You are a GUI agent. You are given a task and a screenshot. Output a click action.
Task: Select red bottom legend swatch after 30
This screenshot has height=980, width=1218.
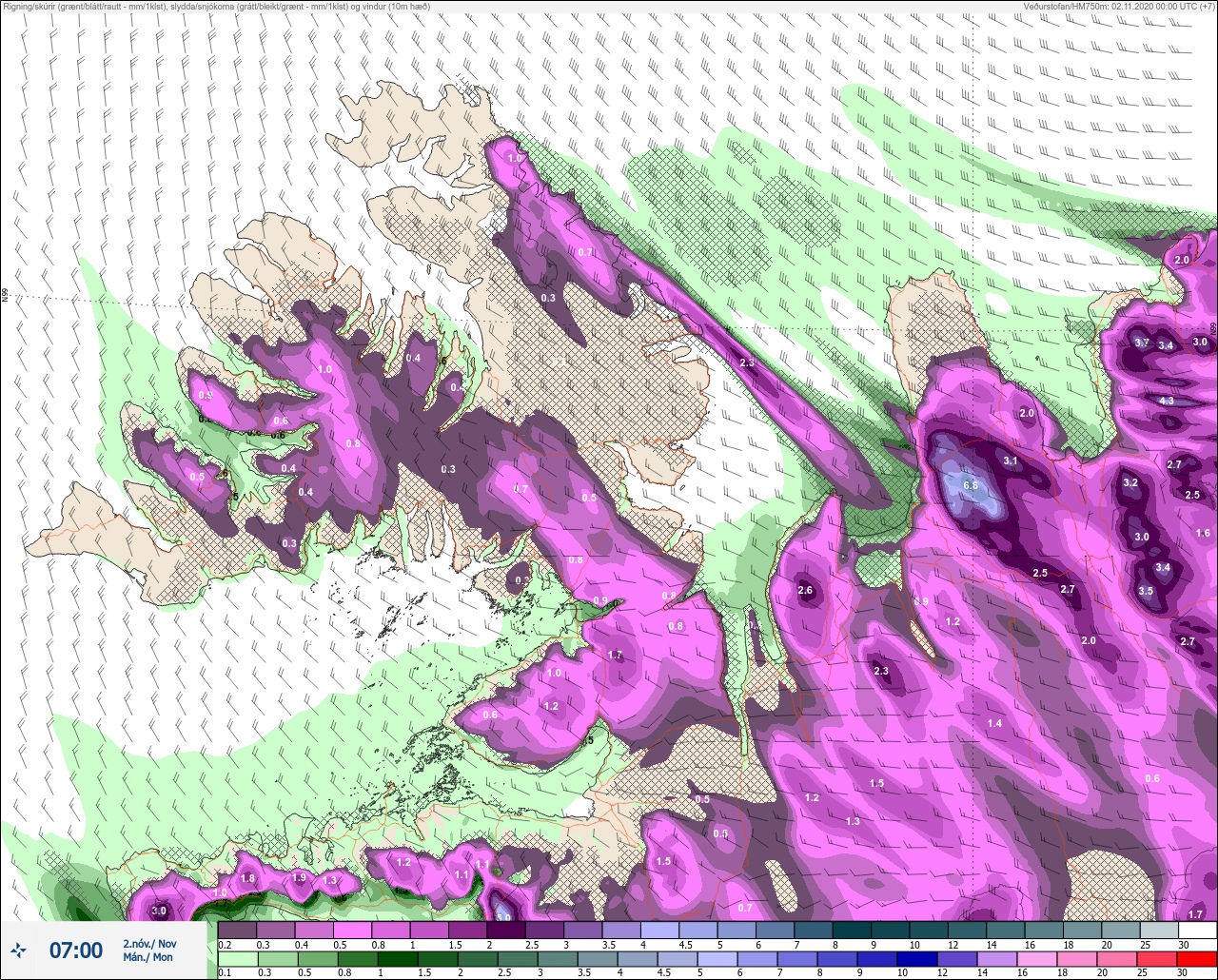pos(1197,958)
